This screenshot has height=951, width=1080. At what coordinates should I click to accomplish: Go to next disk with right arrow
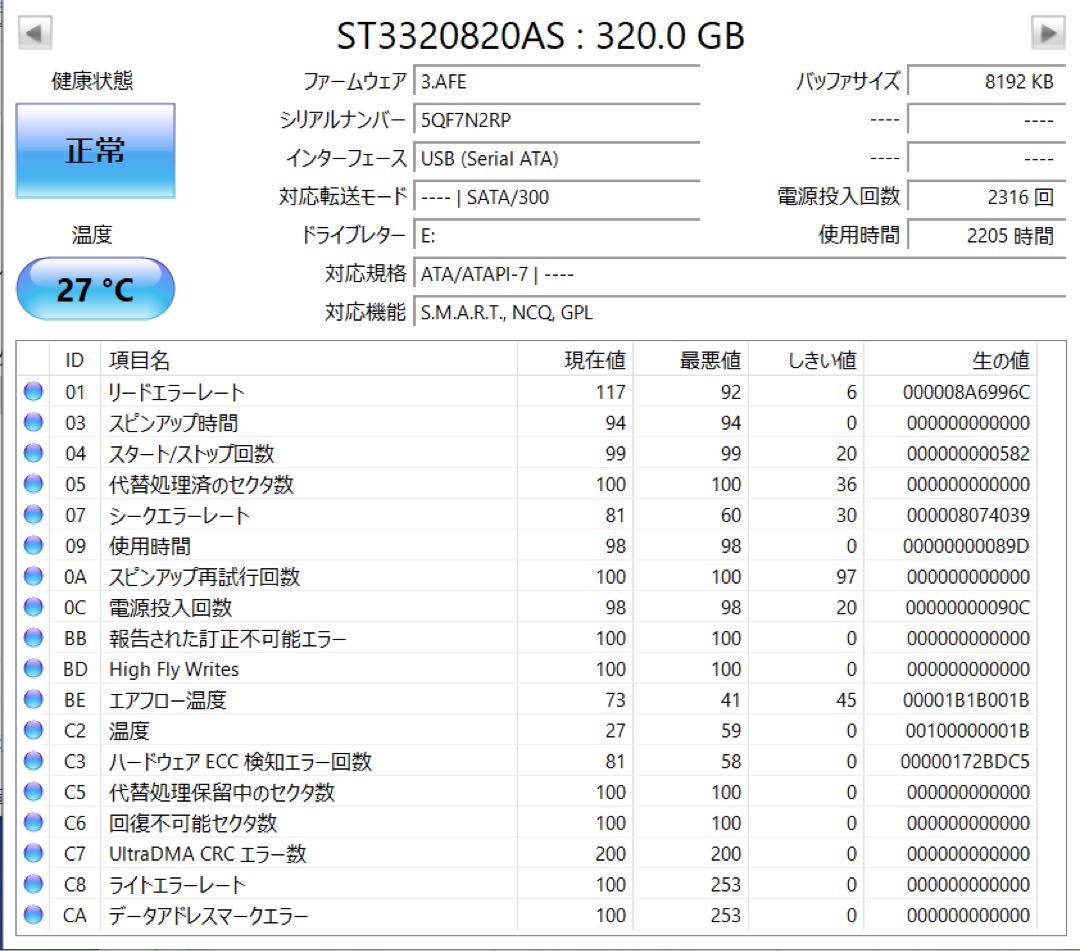coord(1048,32)
